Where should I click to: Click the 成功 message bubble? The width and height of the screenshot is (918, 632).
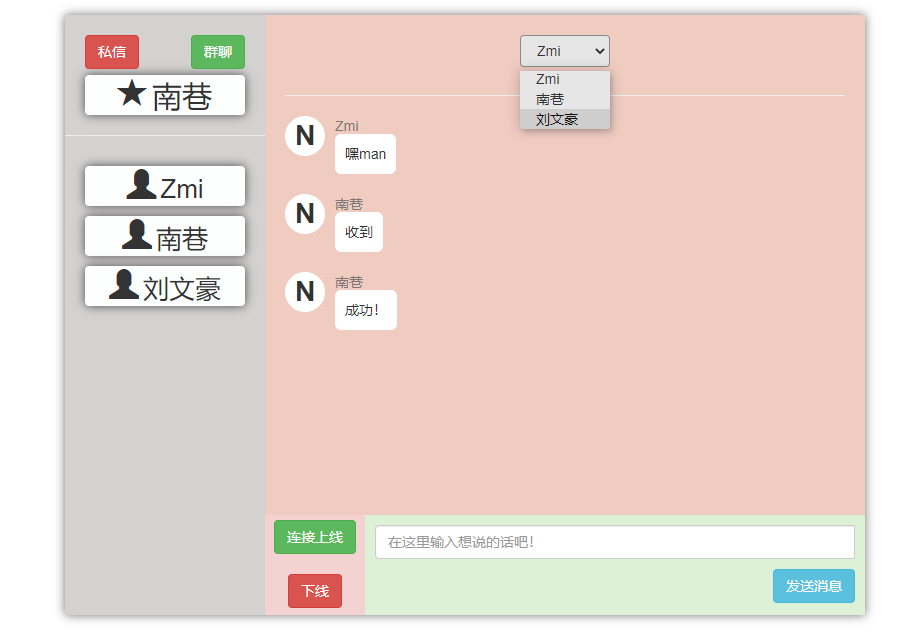pyautogui.click(x=365, y=310)
